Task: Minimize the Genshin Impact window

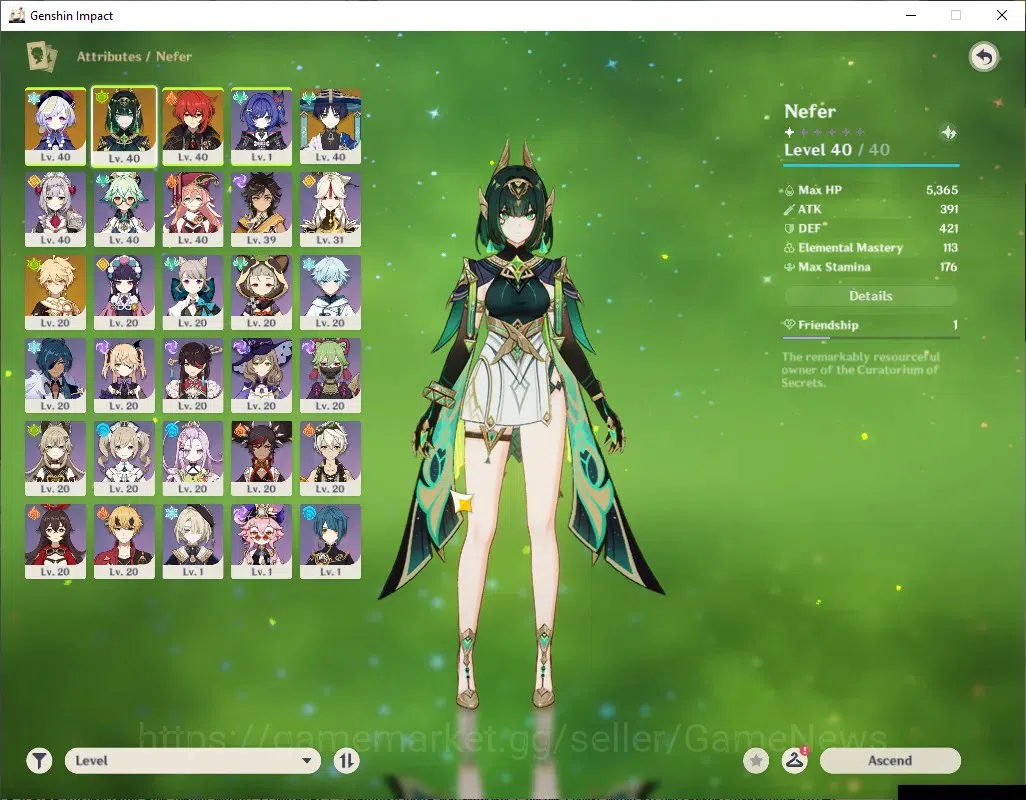Action: [910, 15]
